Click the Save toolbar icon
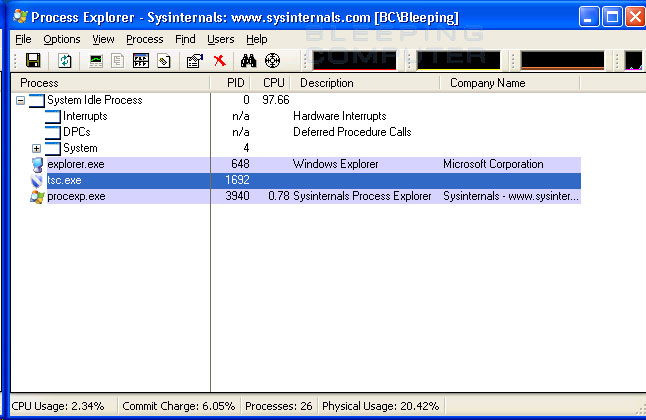Image resolution: width=646 pixels, height=420 pixels. tap(33, 61)
